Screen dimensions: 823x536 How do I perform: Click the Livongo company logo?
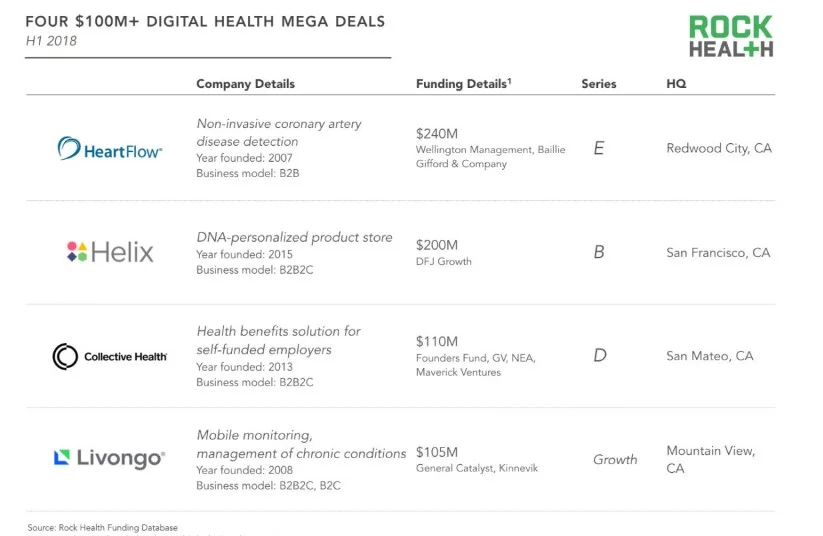(x=110, y=459)
